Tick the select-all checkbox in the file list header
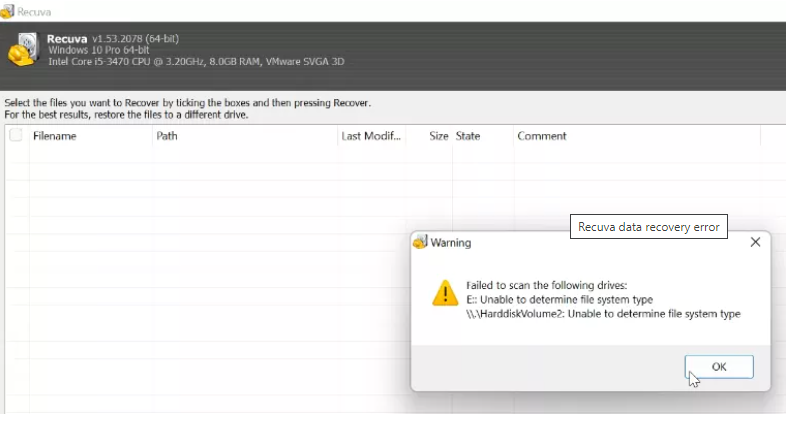Viewport: 794px width, 426px height. click(16, 136)
